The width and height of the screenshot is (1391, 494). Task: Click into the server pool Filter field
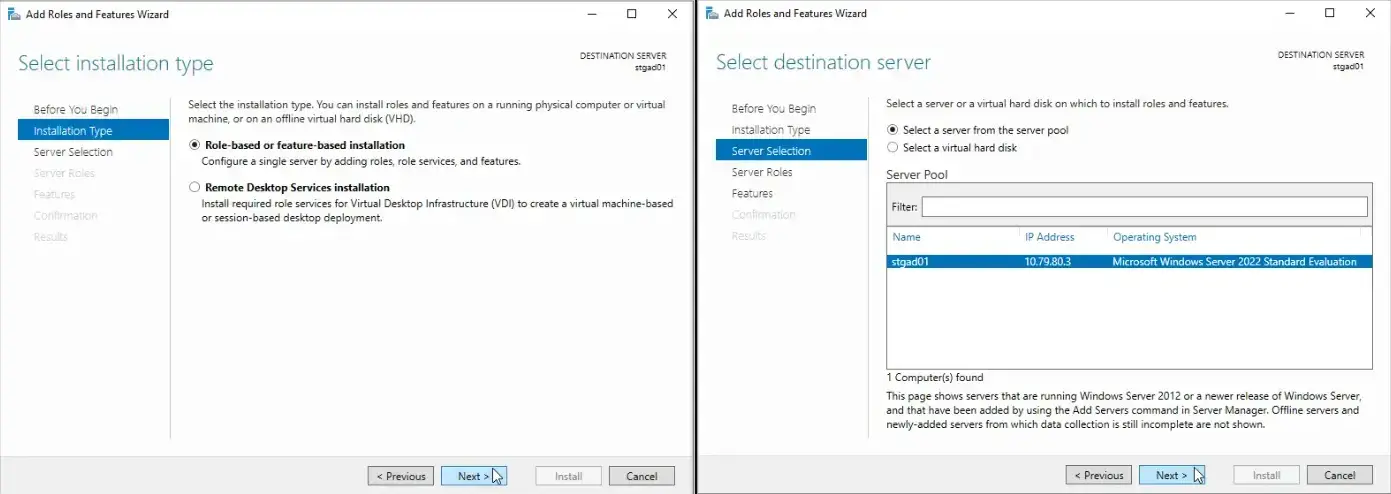[x=1144, y=207]
